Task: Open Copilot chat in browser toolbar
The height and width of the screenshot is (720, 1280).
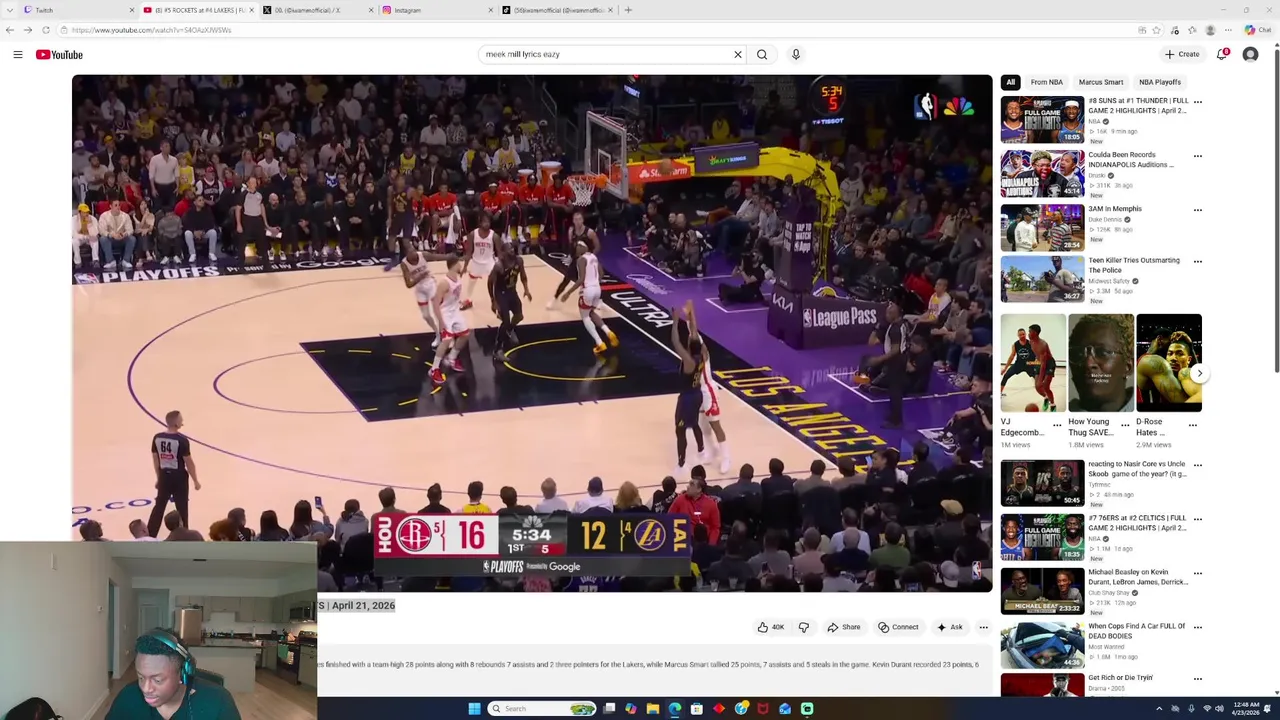Action: [1257, 30]
